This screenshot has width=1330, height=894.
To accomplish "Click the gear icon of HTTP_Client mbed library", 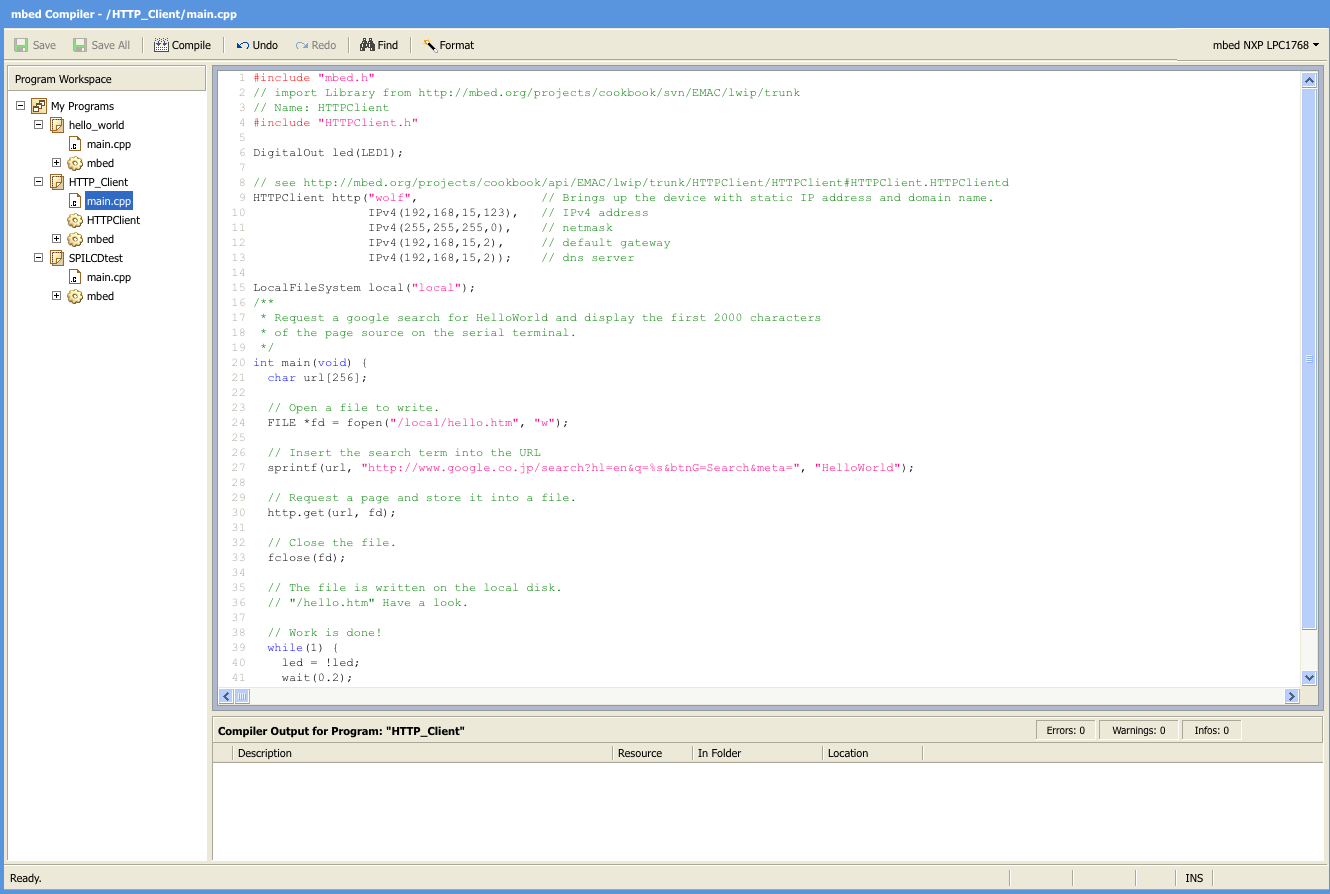I will [x=75, y=239].
